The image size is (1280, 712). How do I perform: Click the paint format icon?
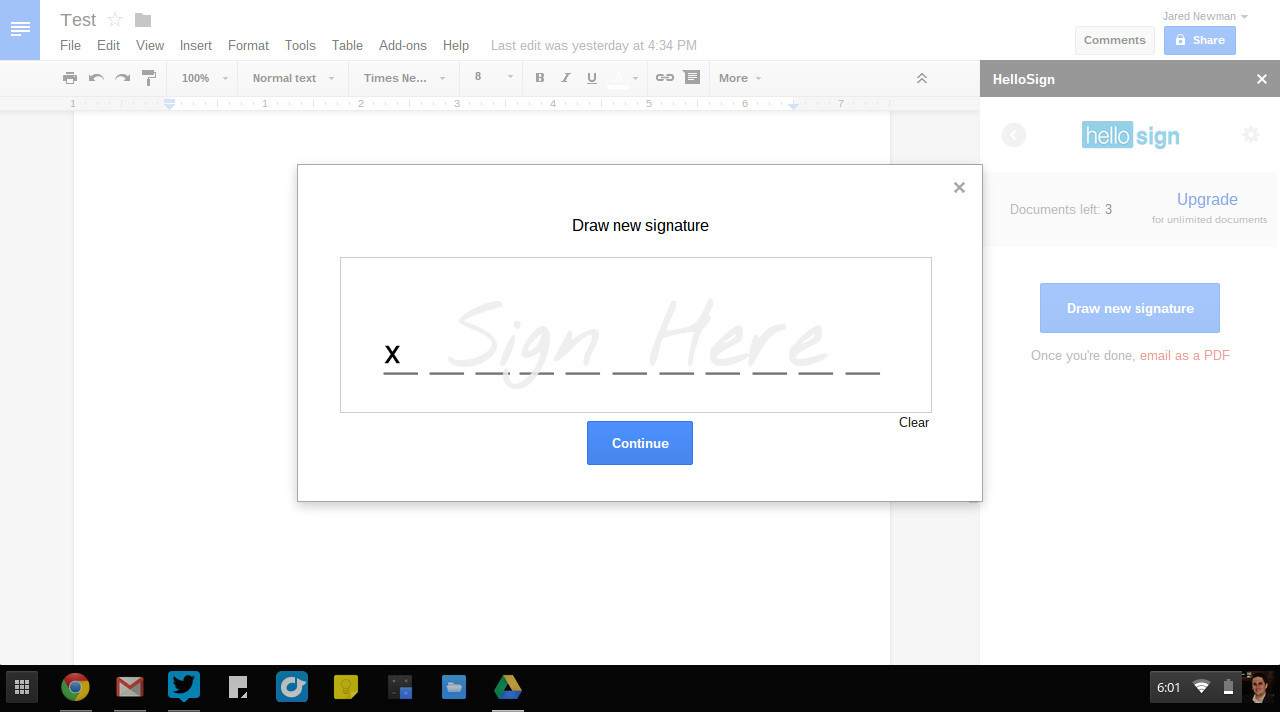(x=149, y=78)
